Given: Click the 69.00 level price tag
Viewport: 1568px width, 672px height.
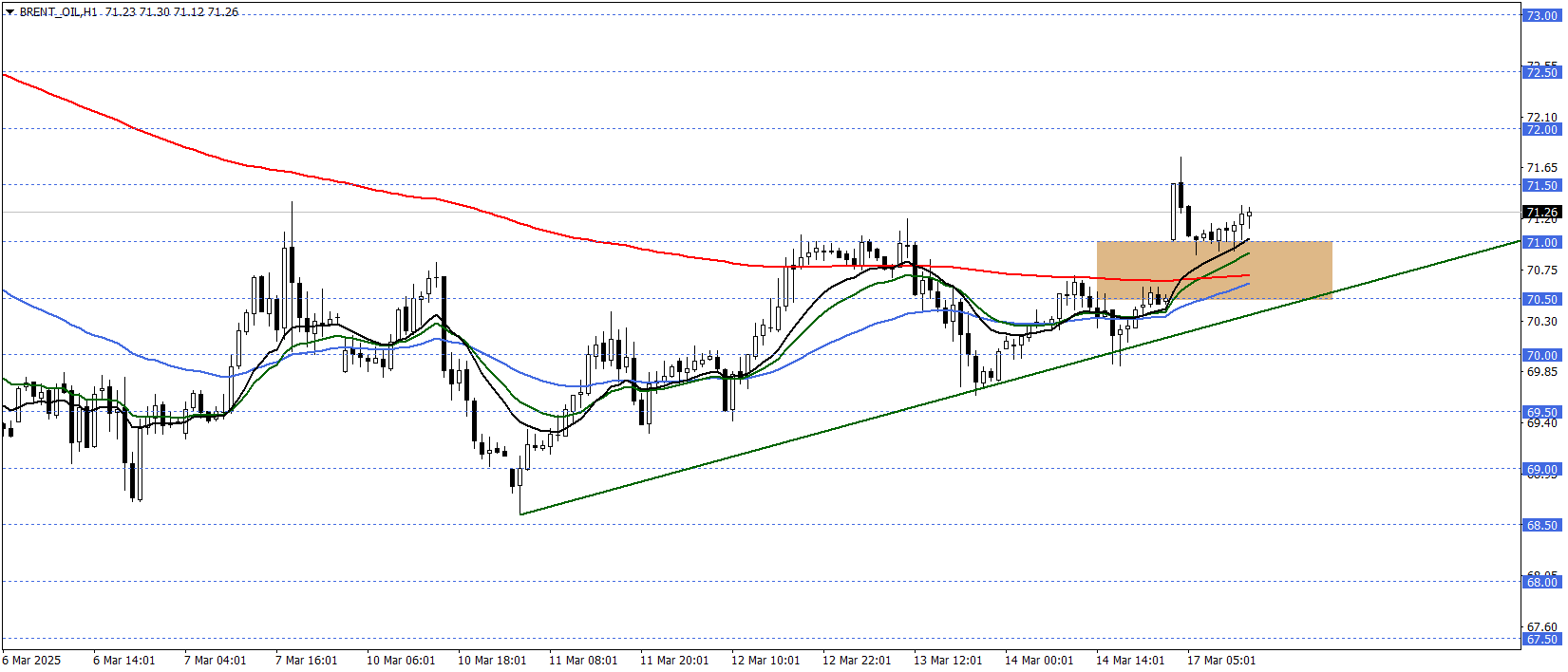Looking at the screenshot, I should (x=1541, y=469).
